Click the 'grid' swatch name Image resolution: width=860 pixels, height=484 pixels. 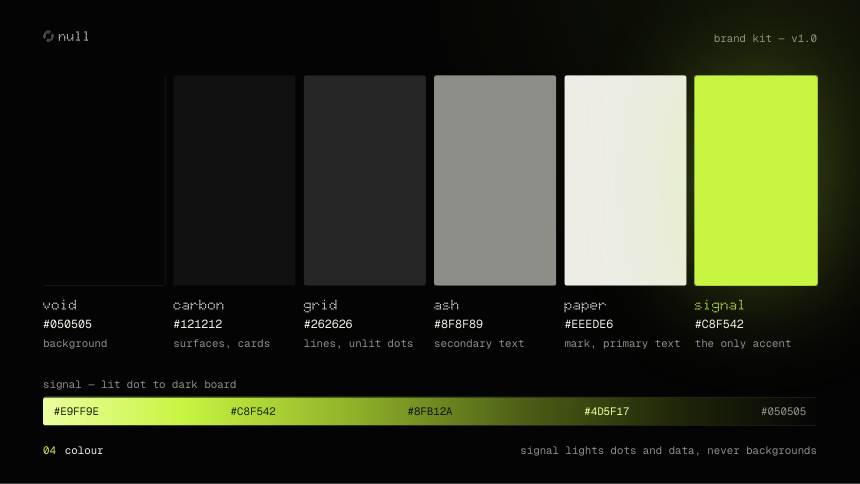pos(320,306)
